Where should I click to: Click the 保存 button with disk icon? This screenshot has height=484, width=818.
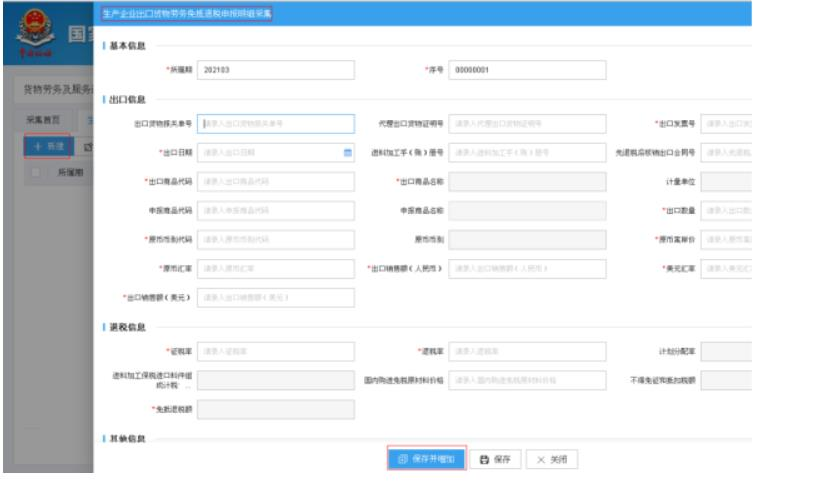(495, 459)
